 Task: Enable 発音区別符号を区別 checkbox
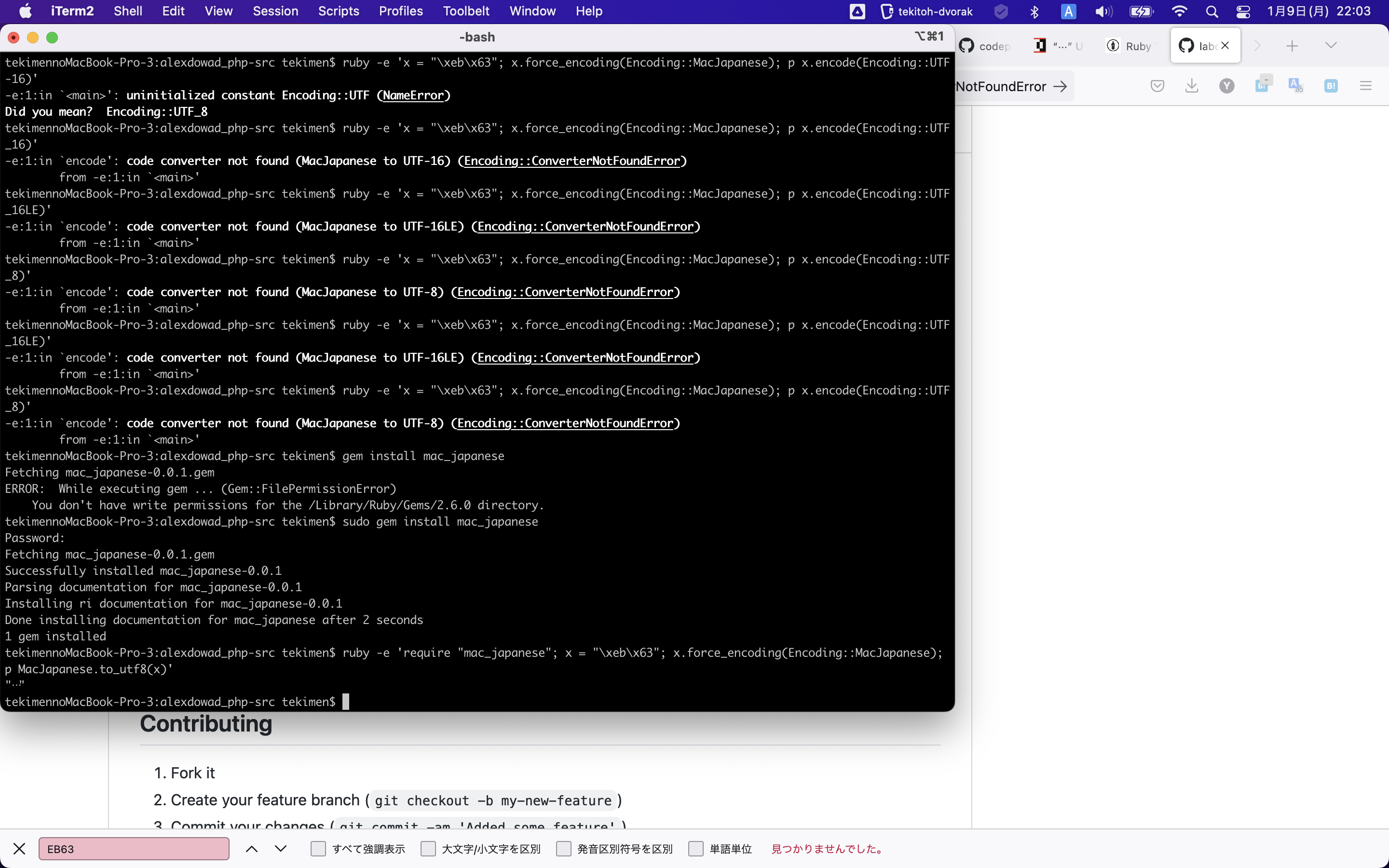[x=564, y=849]
